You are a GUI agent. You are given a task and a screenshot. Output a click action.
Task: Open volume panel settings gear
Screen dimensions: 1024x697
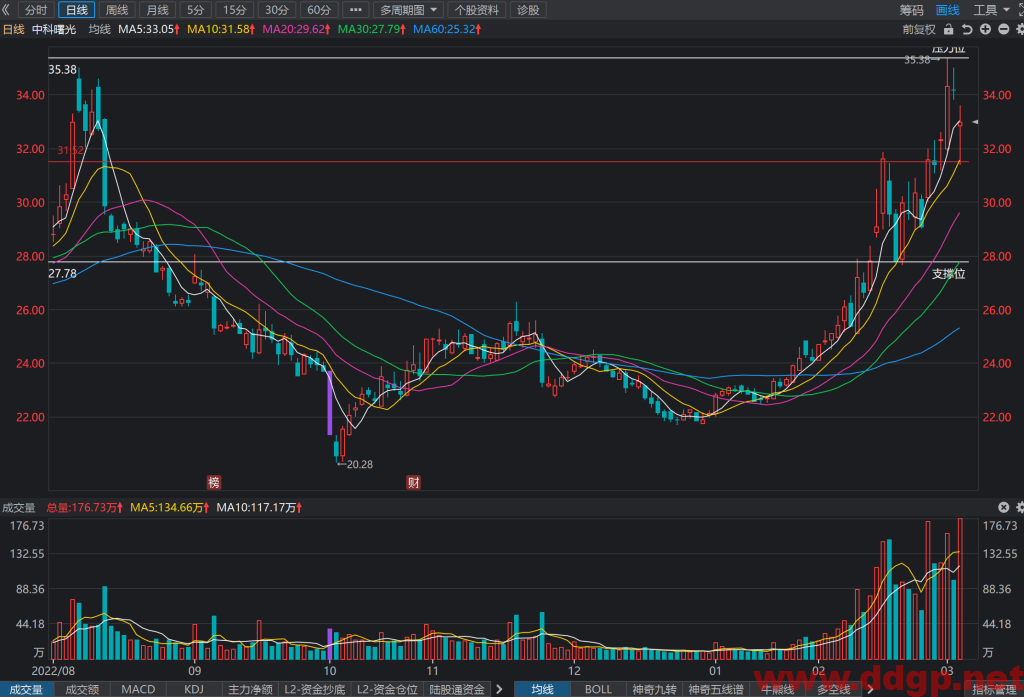pos(1019,508)
